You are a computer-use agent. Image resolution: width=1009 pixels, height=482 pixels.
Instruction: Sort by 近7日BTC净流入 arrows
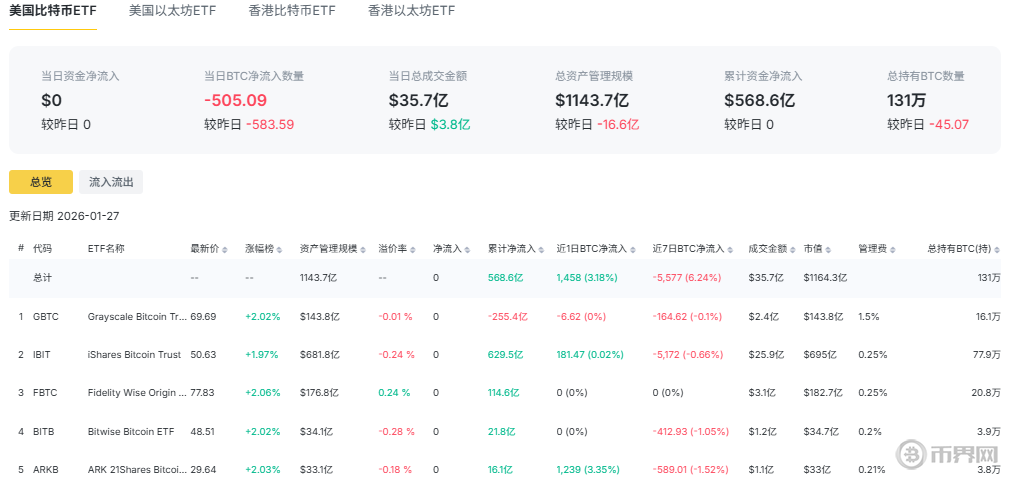pyautogui.click(x=729, y=249)
